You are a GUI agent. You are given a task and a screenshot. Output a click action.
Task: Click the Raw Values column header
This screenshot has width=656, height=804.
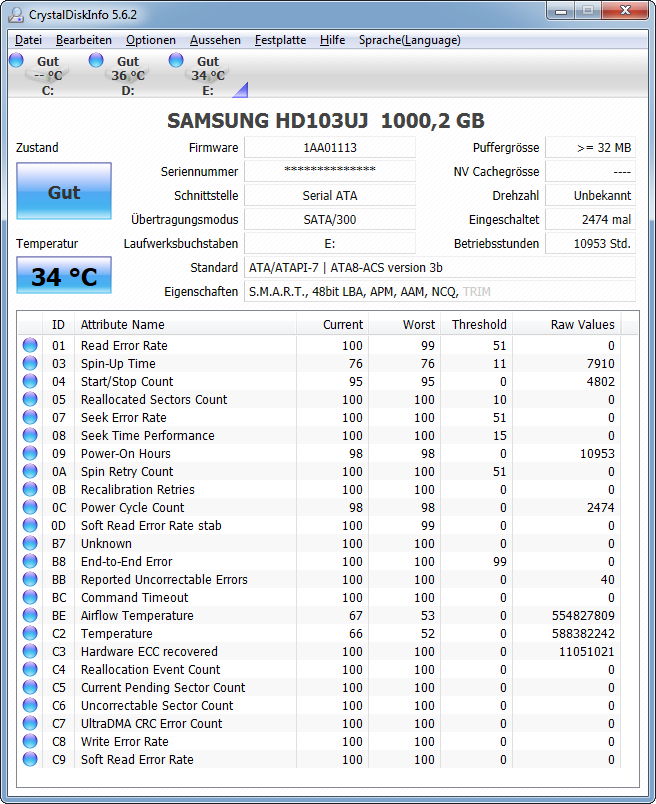[x=567, y=325]
